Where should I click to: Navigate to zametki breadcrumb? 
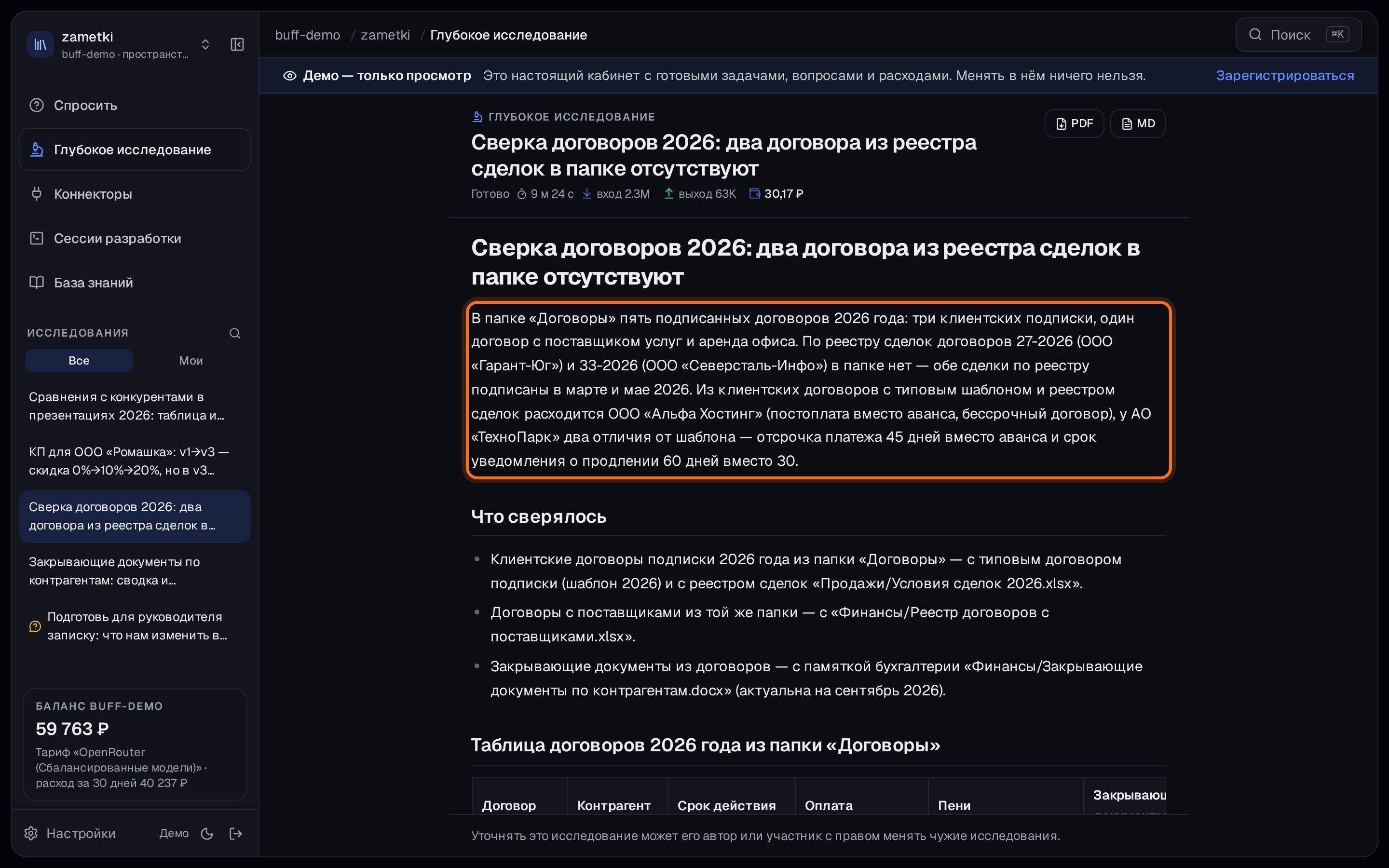[x=385, y=35]
